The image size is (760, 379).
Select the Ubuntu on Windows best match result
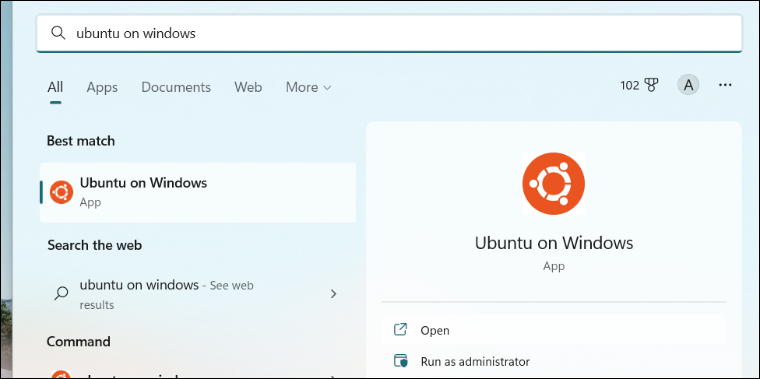point(198,192)
